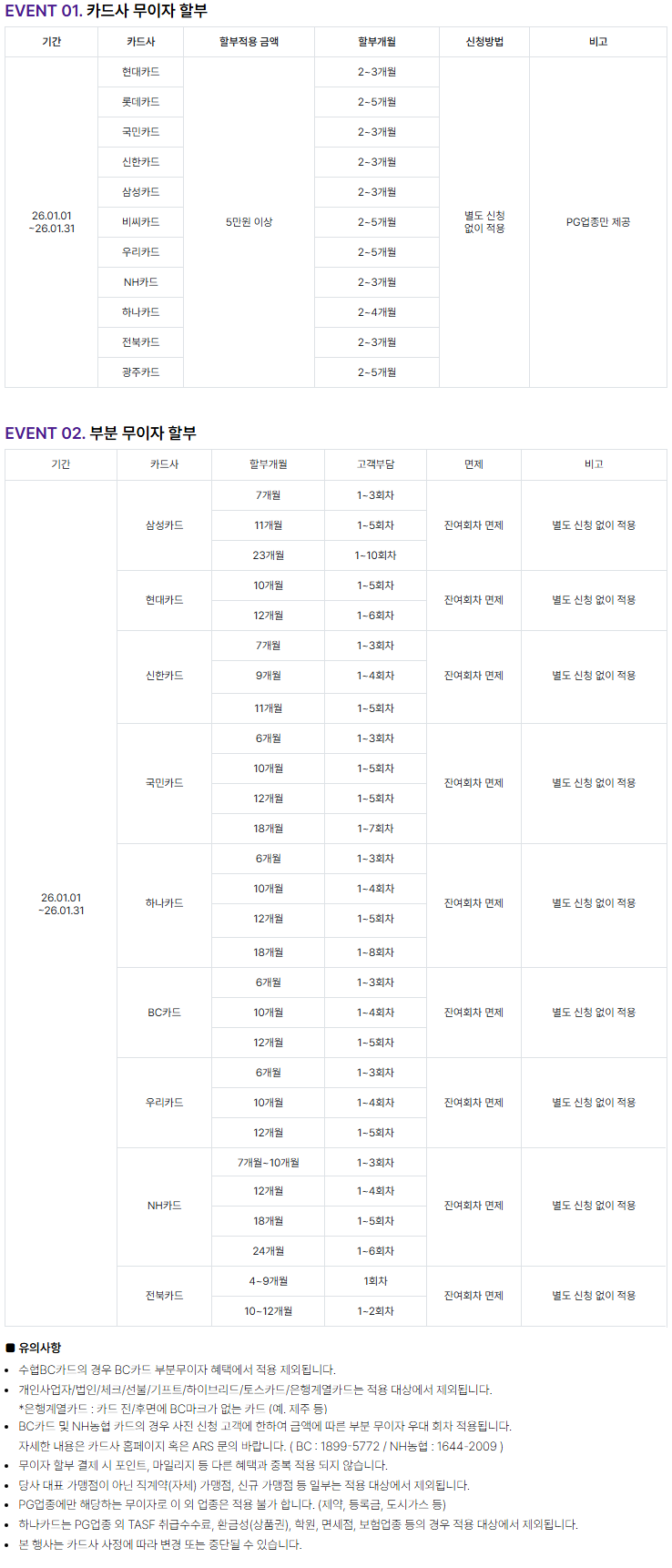Click the EVENT 02 부분 무이자 할부 heading
The width and height of the screenshot is (672, 1568).
(x=101, y=433)
